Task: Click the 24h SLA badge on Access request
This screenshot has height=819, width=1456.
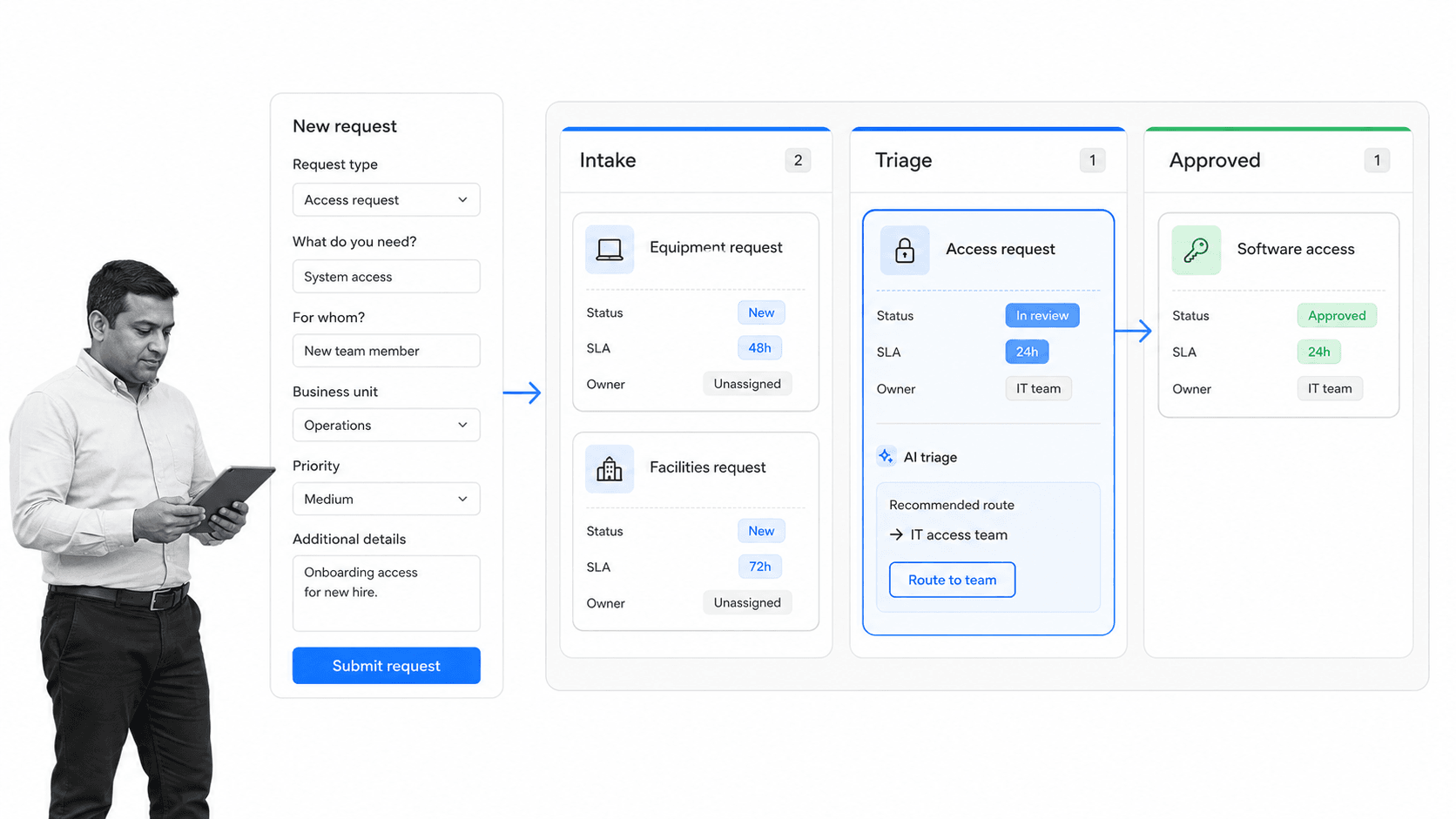Action: (1027, 352)
